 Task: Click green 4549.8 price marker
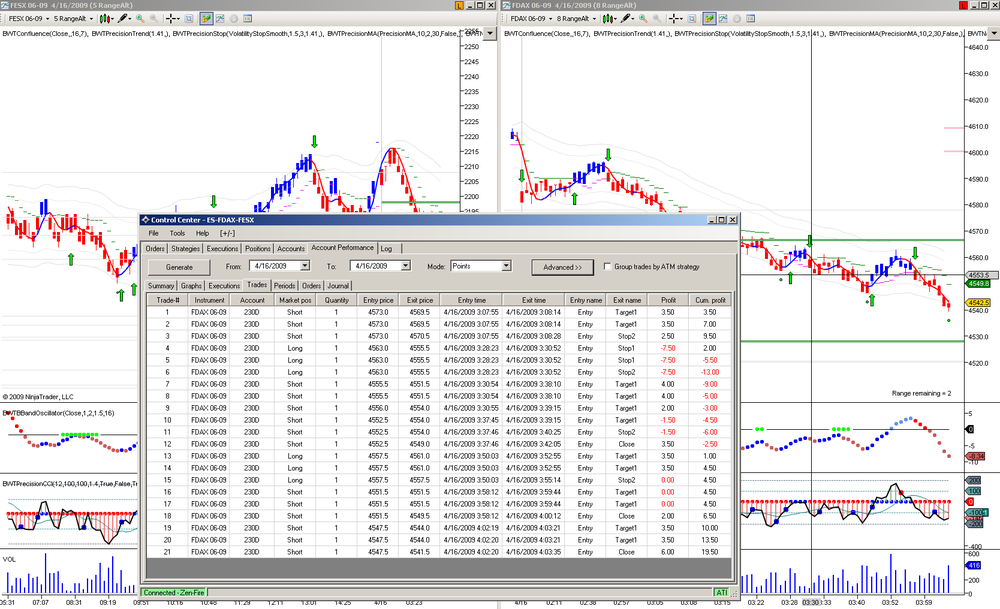[978, 283]
